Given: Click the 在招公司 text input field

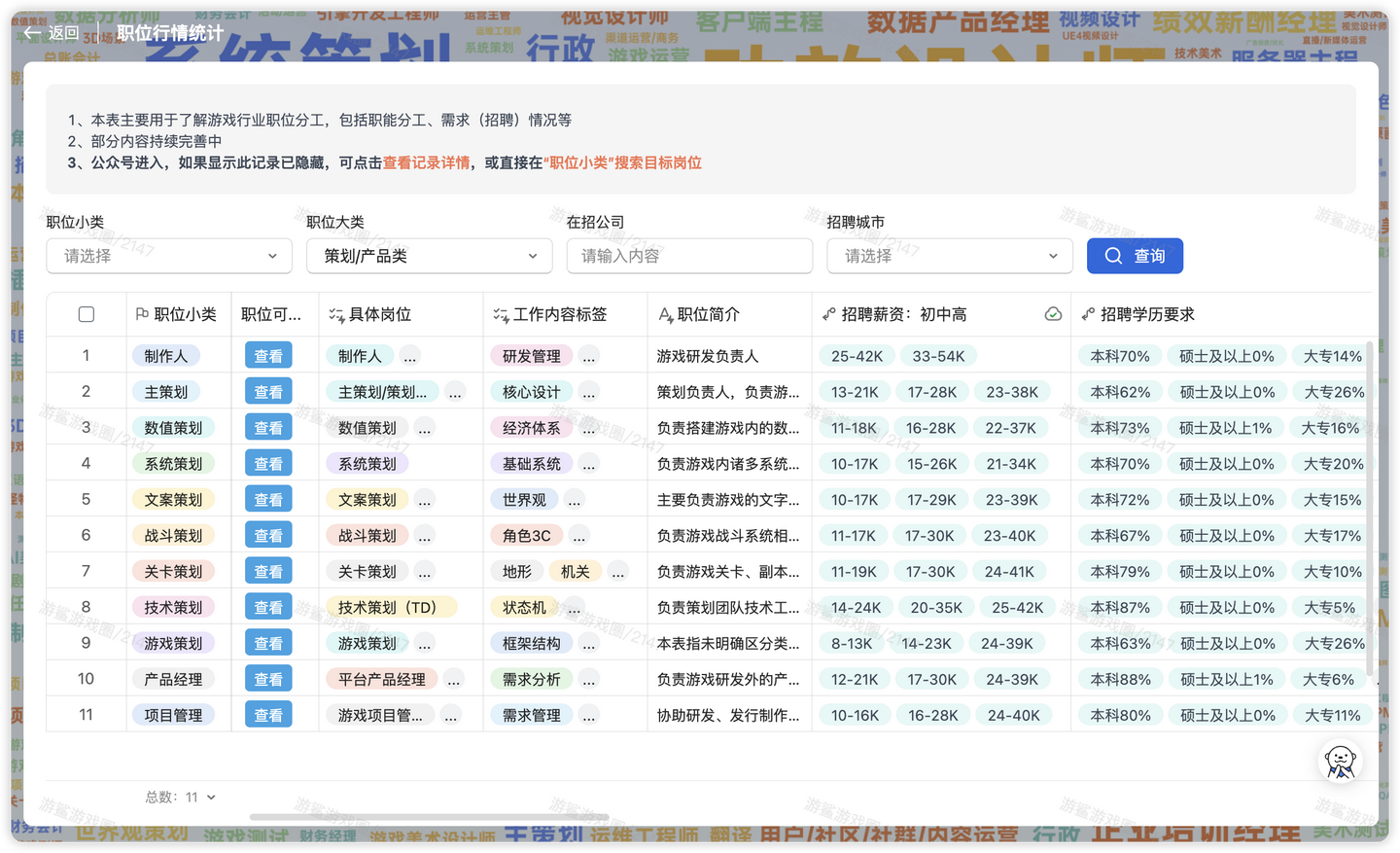Looking at the screenshot, I should click(689, 256).
